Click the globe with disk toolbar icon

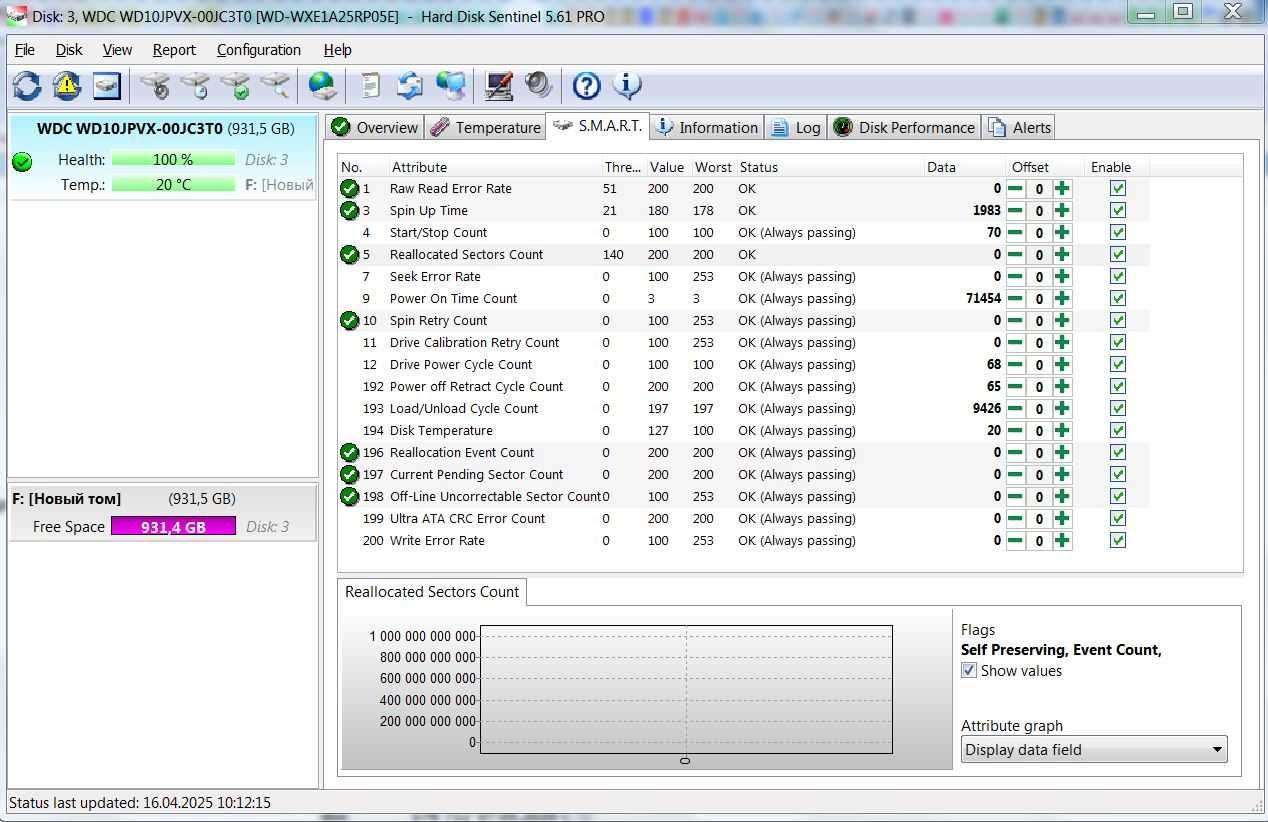(323, 85)
